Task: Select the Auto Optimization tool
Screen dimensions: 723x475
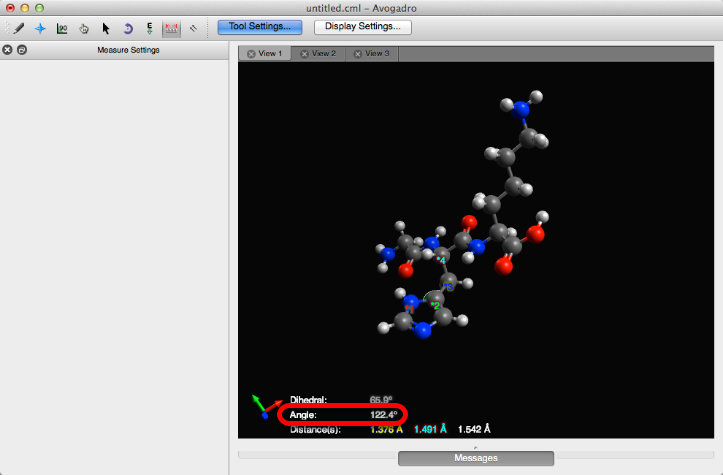Action: pyautogui.click(x=150, y=28)
